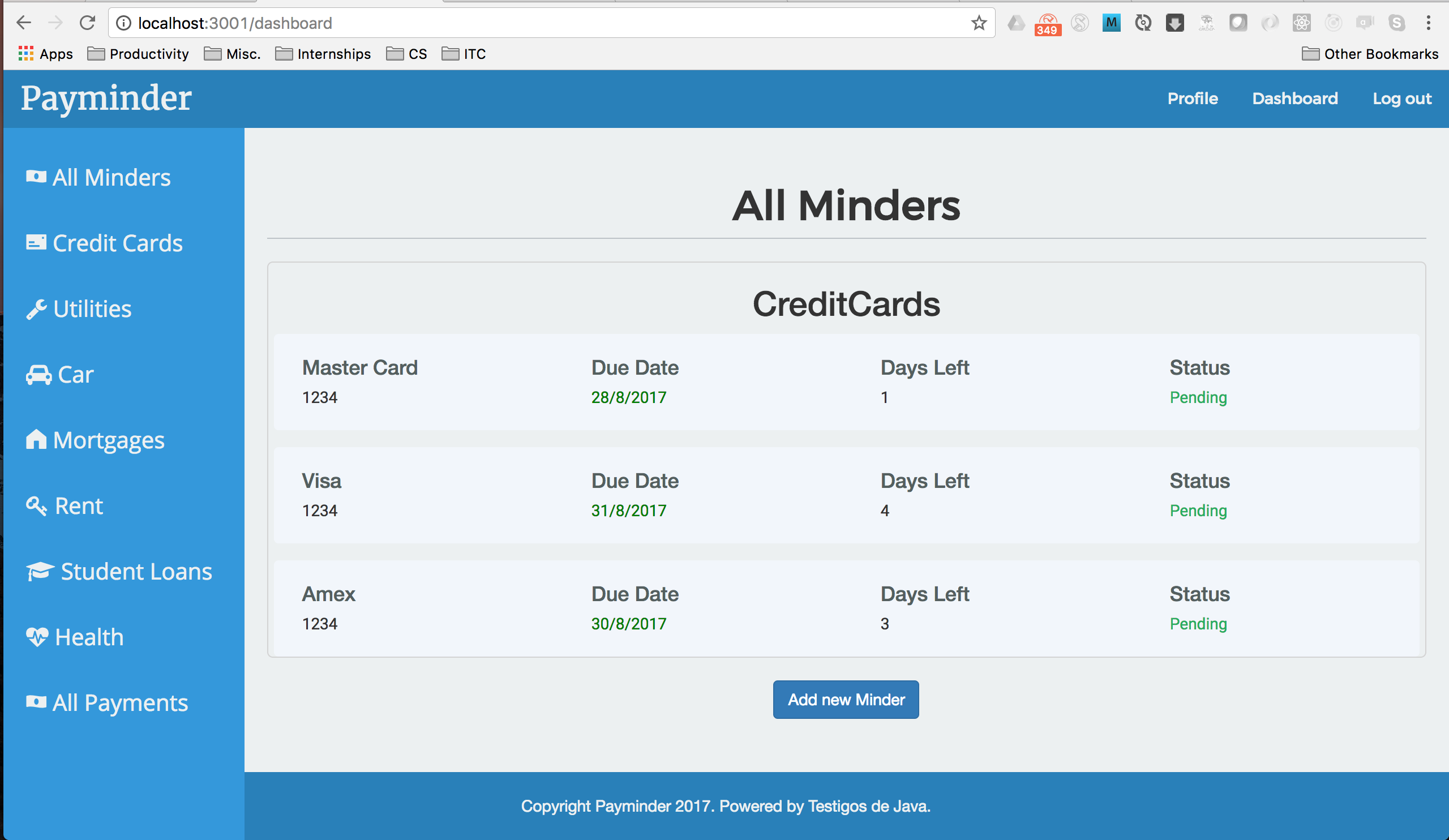Click the money icon beside All Minders

36,177
